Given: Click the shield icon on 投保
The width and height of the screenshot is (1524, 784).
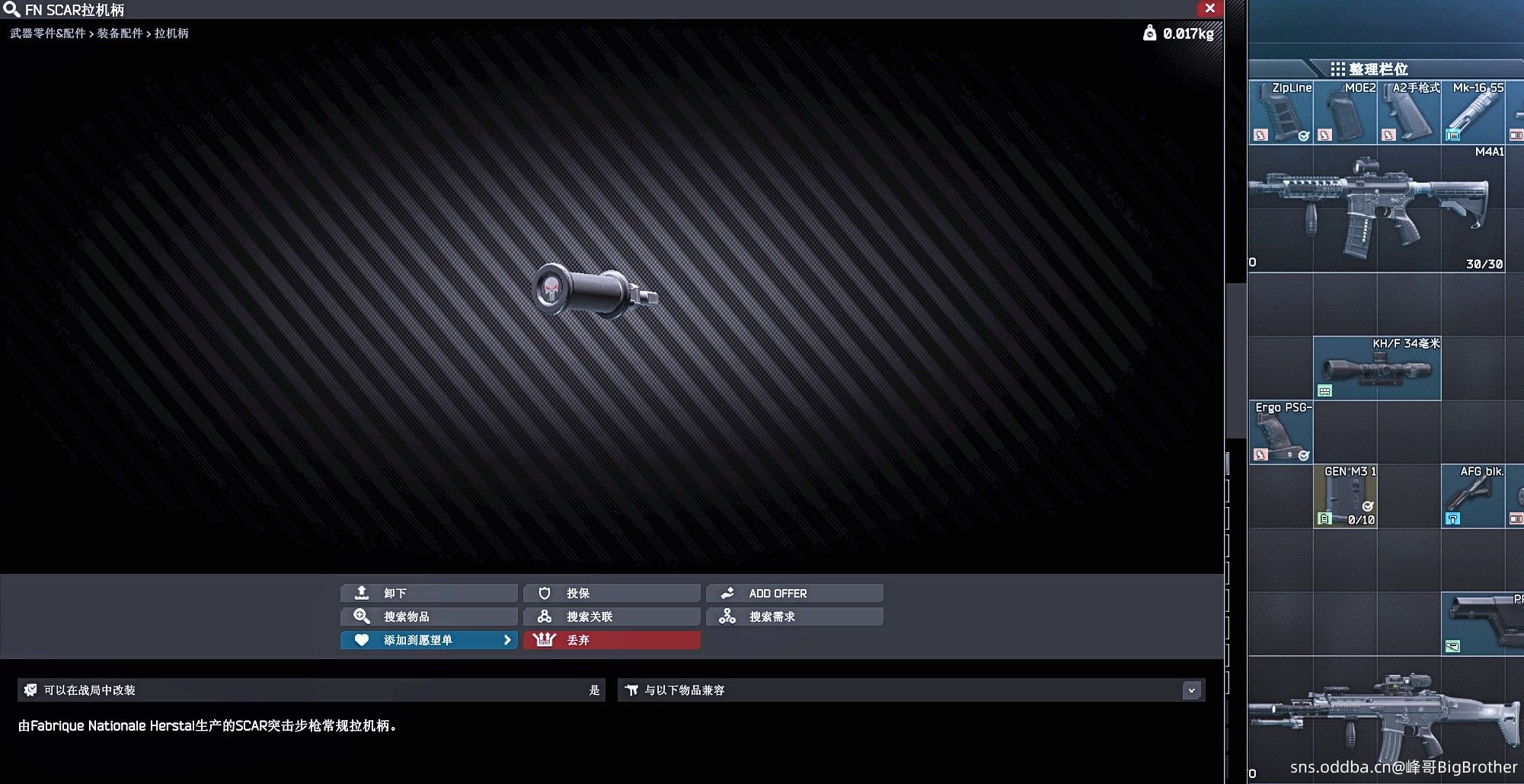Looking at the screenshot, I should click(544, 593).
